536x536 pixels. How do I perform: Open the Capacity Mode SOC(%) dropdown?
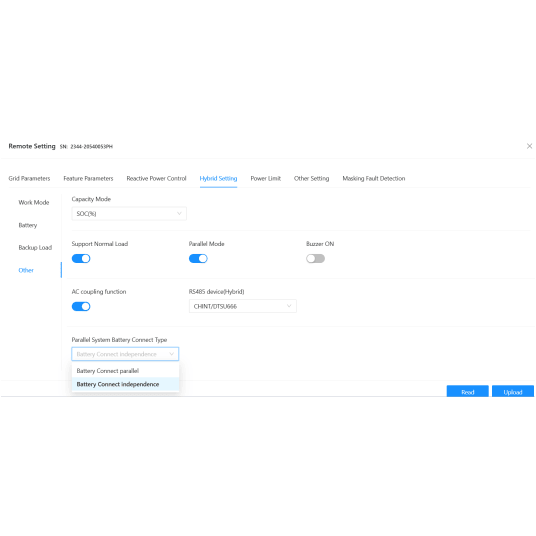(129, 214)
